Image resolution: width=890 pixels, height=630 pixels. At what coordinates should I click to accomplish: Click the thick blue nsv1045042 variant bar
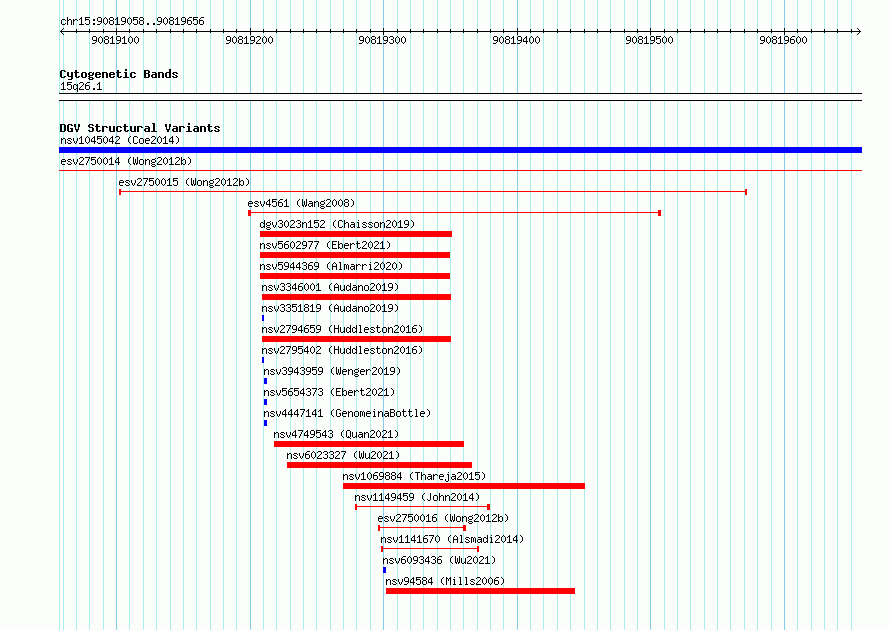tap(460, 150)
